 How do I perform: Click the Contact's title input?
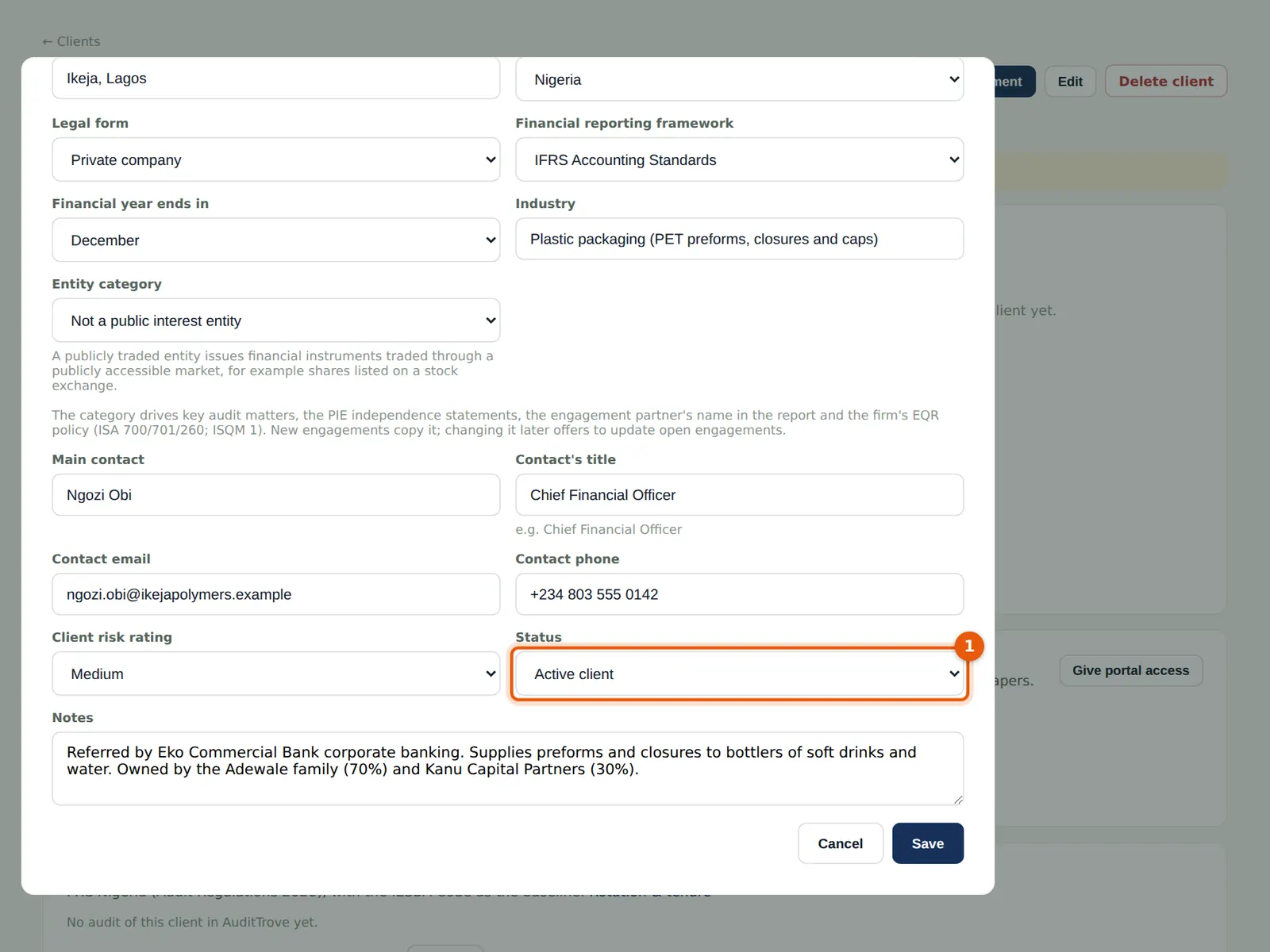pyautogui.click(x=739, y=495)
